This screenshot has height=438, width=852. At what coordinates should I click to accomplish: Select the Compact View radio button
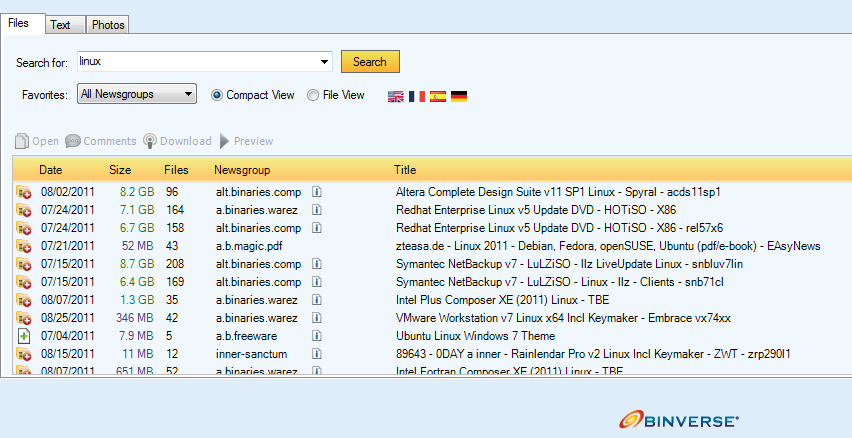(x=217, y=95)
